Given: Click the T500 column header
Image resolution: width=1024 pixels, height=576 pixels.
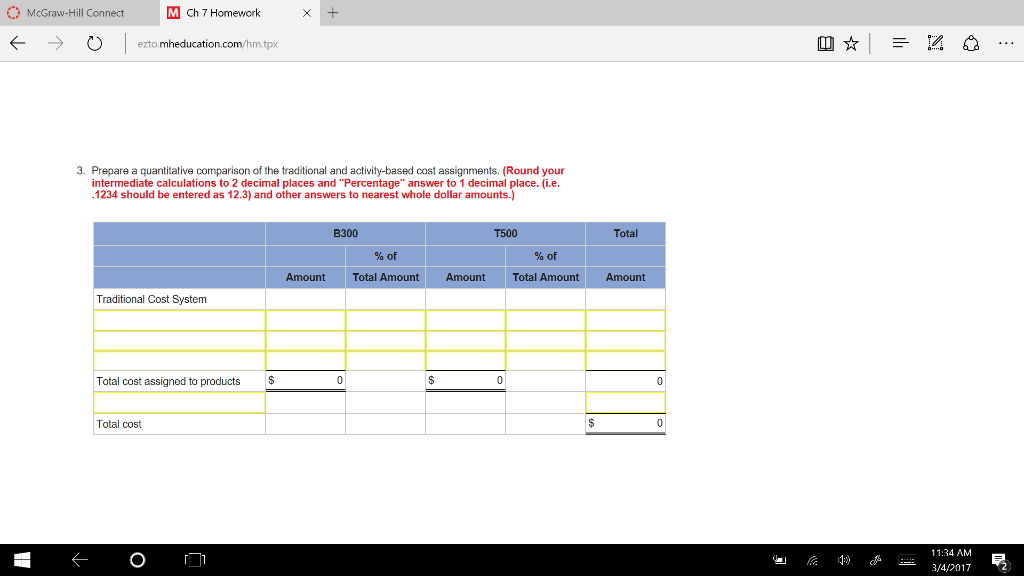Looking at the screenshot, I should click(x=505, y=233).
